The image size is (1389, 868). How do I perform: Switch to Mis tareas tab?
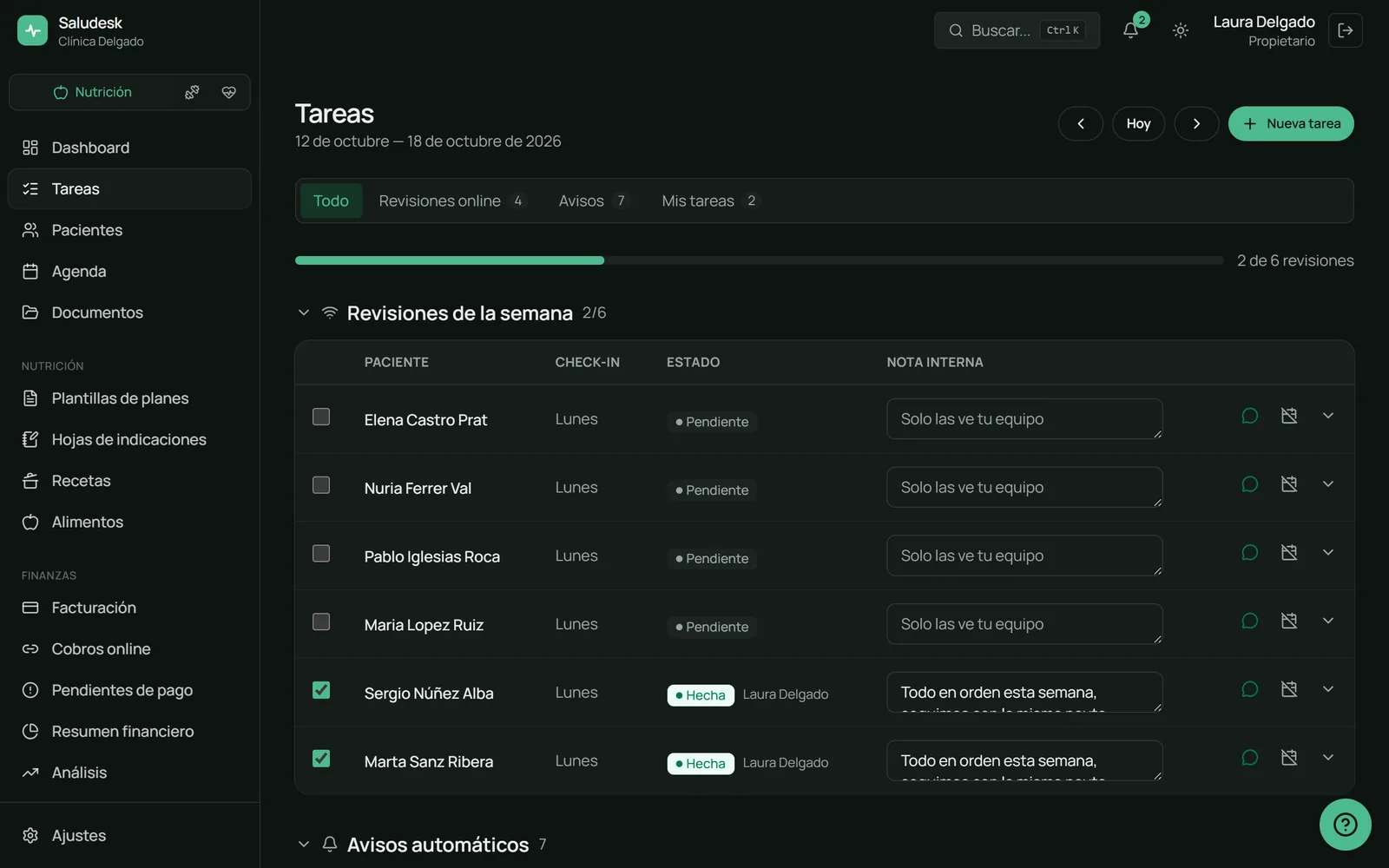pyautogui.click(x=709, y=201)
